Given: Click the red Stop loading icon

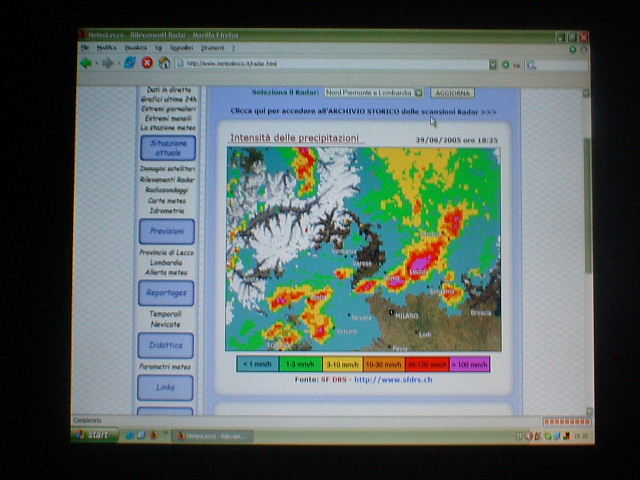Looking at the screenshot, I should [147, 63].
